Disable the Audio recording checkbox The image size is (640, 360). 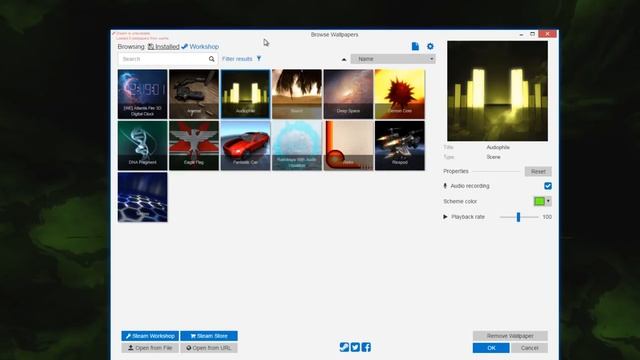coord(548,186)
